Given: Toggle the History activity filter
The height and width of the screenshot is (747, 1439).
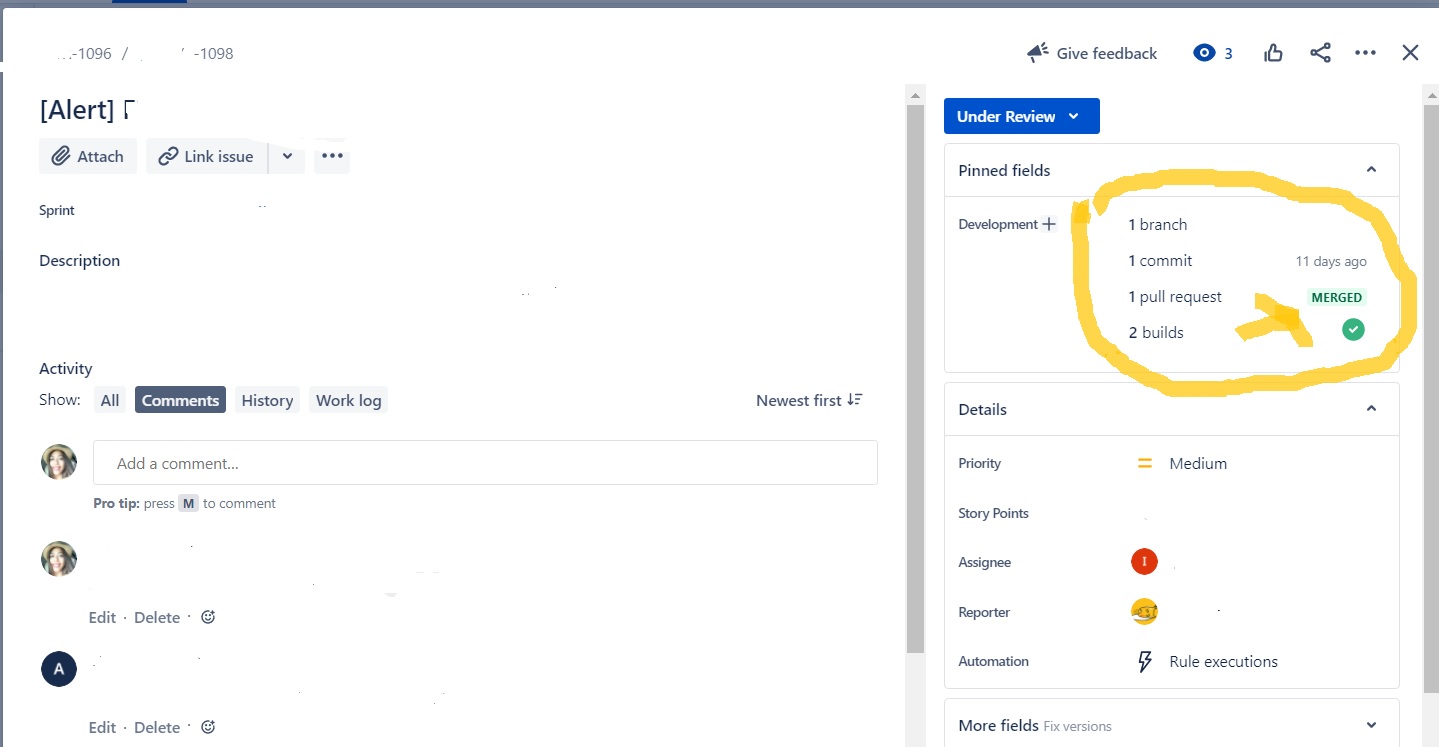Looking at the screenshot, I should 266,399.
